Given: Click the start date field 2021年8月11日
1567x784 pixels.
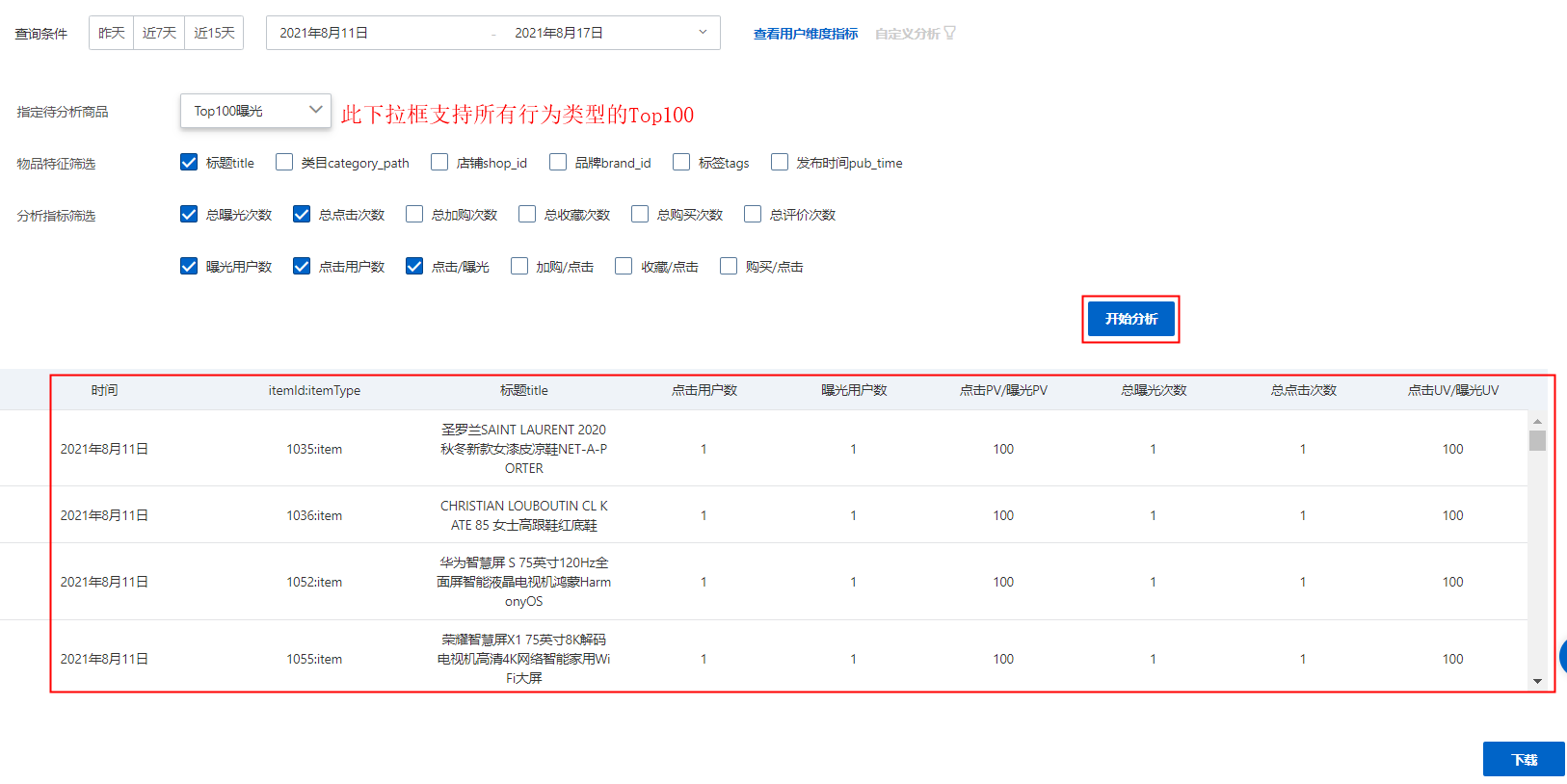Looking at the screenshot, I should coord(324,33).
